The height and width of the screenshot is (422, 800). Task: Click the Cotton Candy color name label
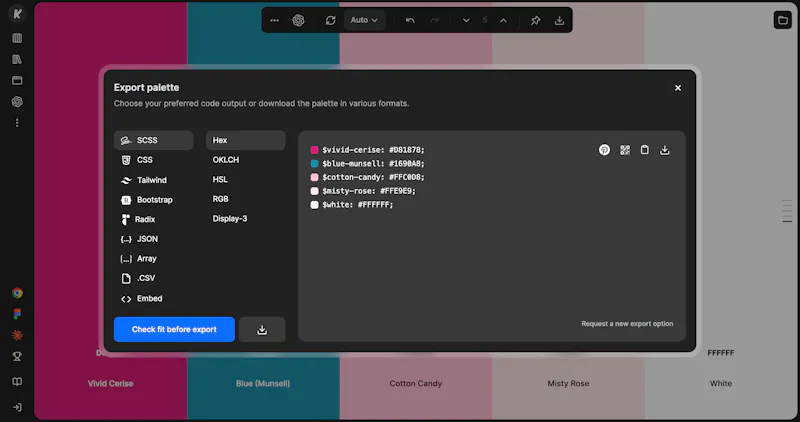point(416,383)
